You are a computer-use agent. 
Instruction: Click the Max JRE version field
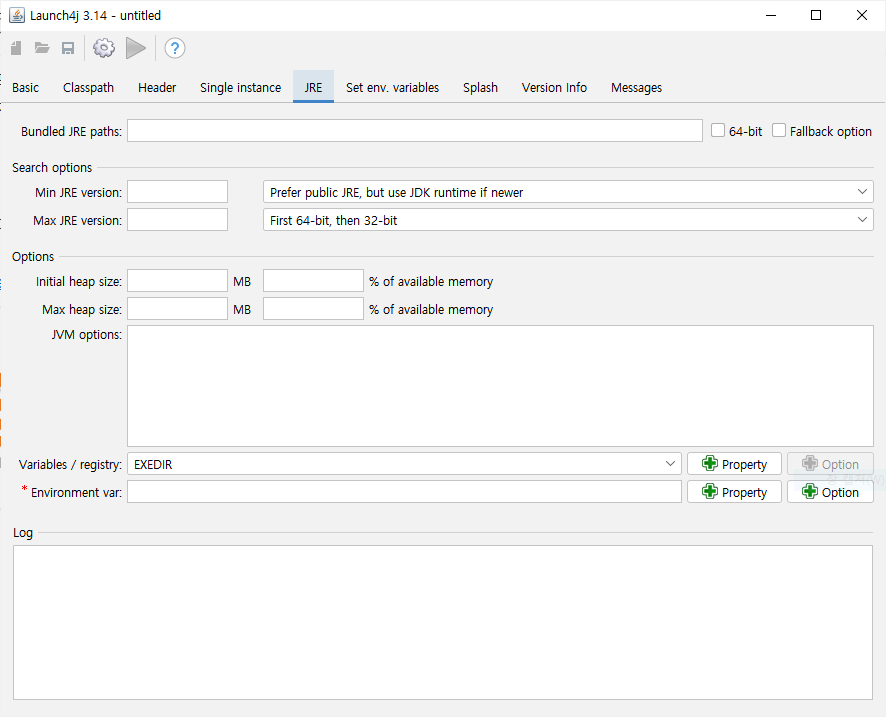pos(177,220)
